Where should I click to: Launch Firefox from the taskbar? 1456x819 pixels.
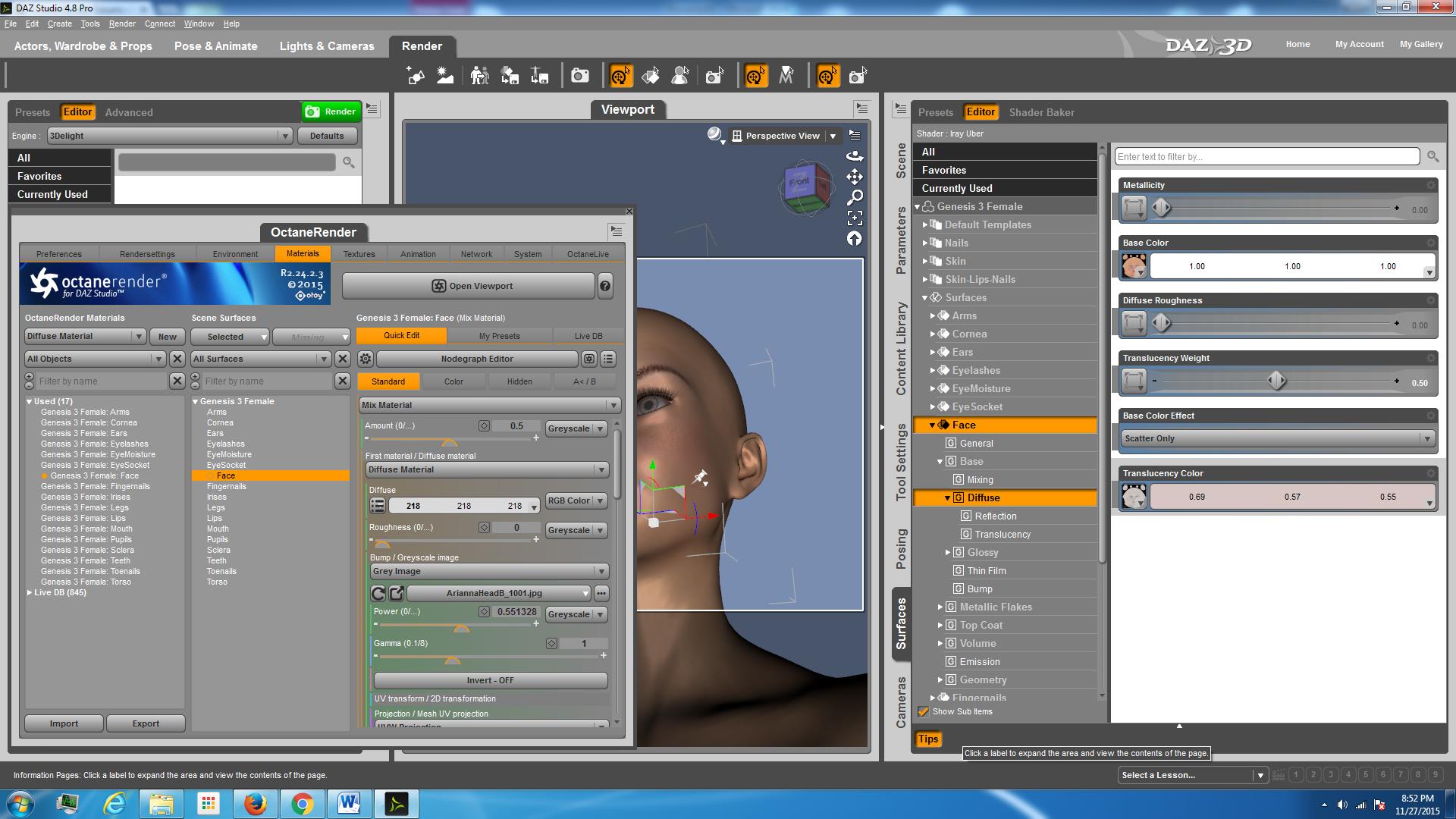point(255,803)
